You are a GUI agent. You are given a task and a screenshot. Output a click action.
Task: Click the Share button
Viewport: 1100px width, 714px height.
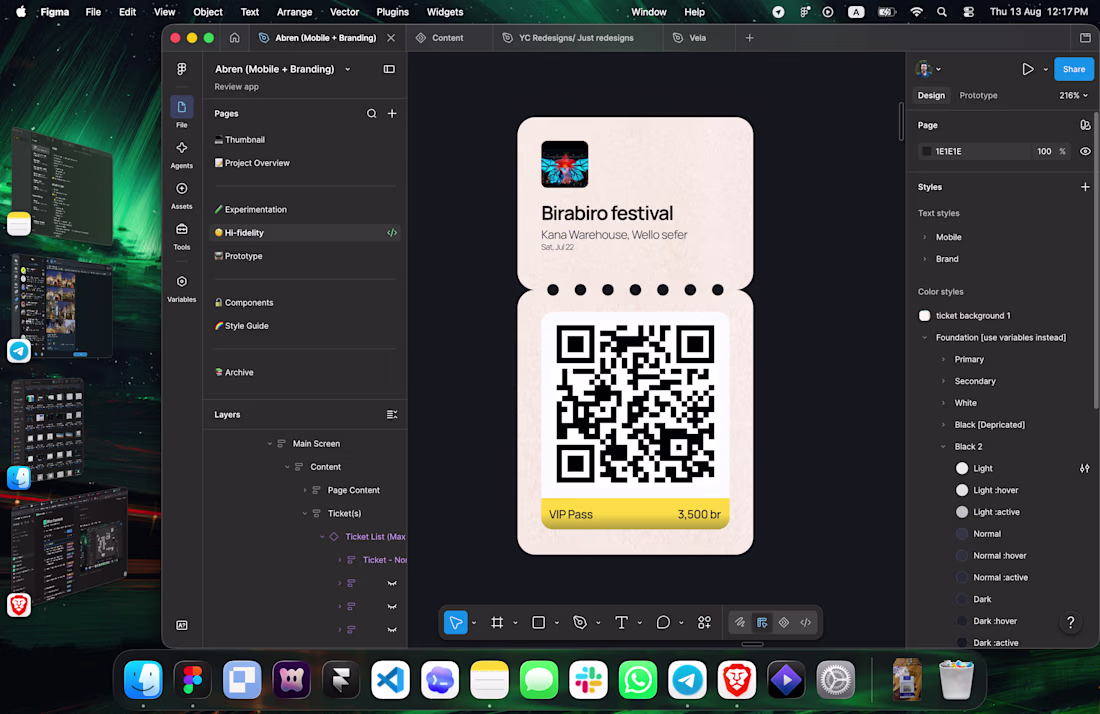tap(1073, 69)
